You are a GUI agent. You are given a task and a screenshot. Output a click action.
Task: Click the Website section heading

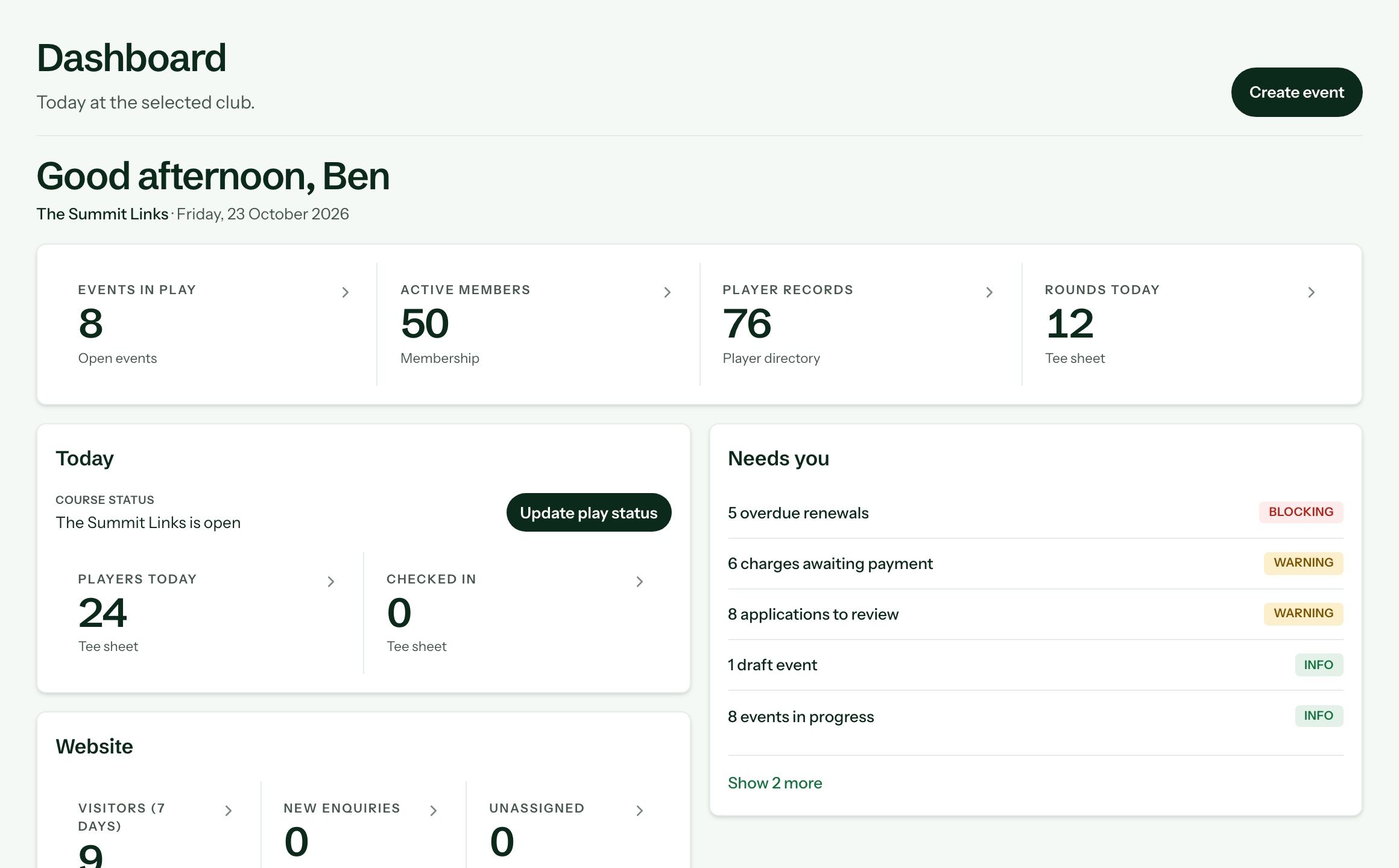pyautogui.click(x=94, y=746)
